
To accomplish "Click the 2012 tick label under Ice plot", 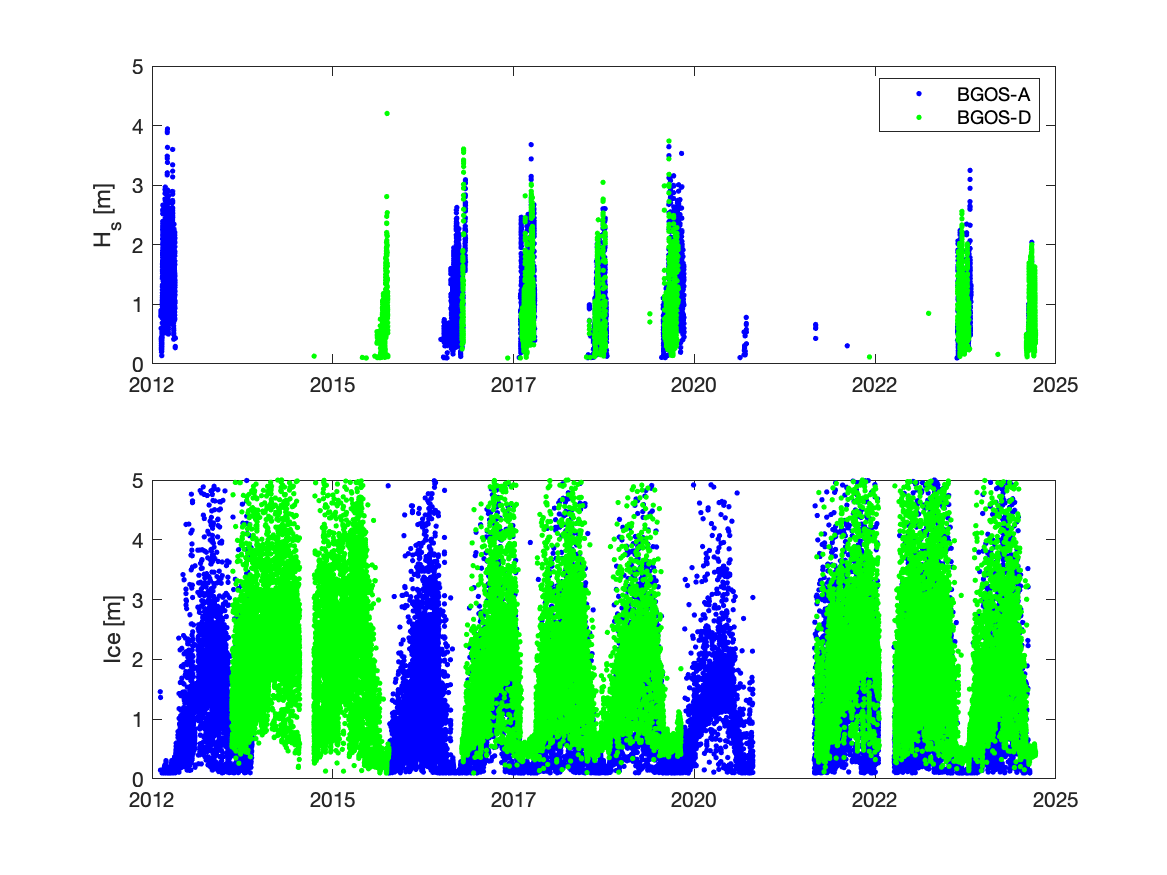I will pyautogui.click(x=152, y=800).
